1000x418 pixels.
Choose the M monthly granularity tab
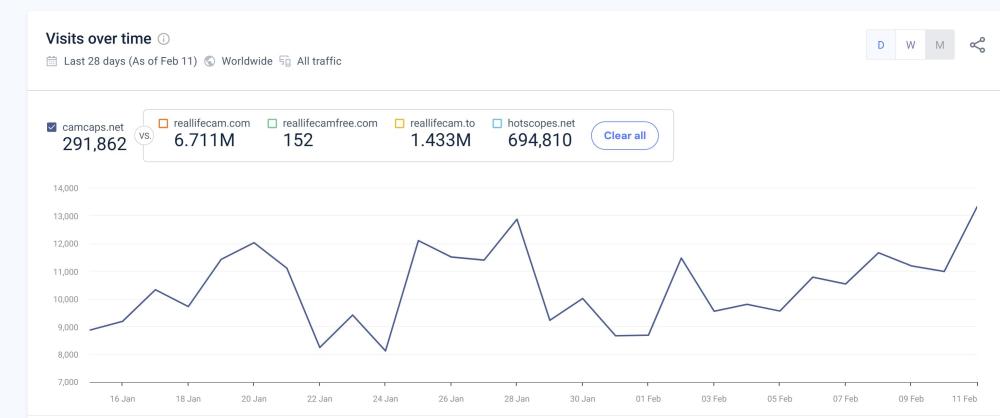[940, 45]
